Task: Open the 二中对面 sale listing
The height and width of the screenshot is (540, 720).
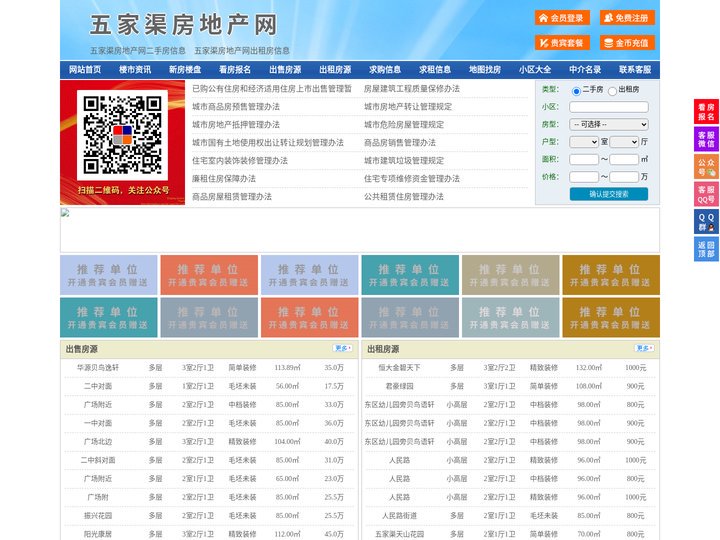Action: (x=98, y=386)
